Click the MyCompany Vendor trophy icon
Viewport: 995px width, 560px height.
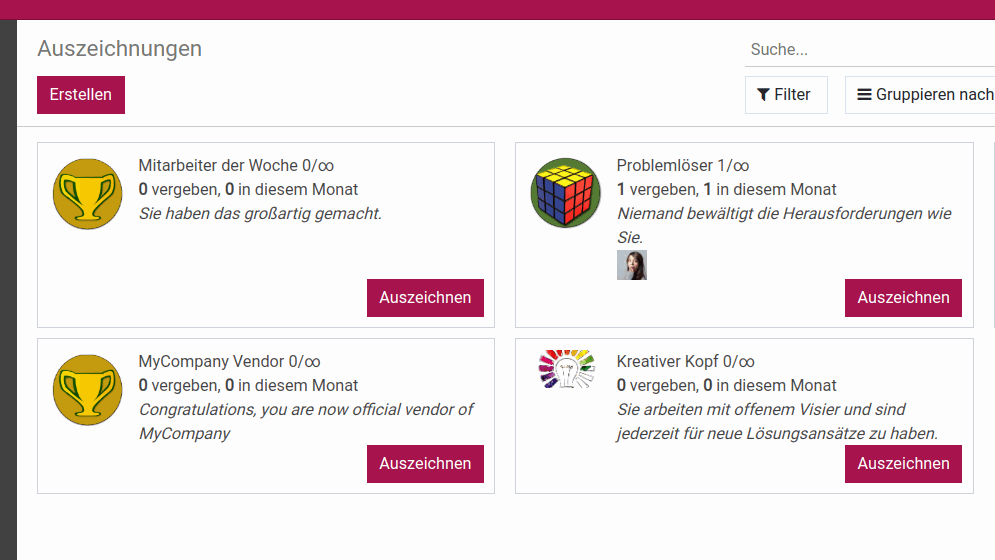[x=88, y=390]
